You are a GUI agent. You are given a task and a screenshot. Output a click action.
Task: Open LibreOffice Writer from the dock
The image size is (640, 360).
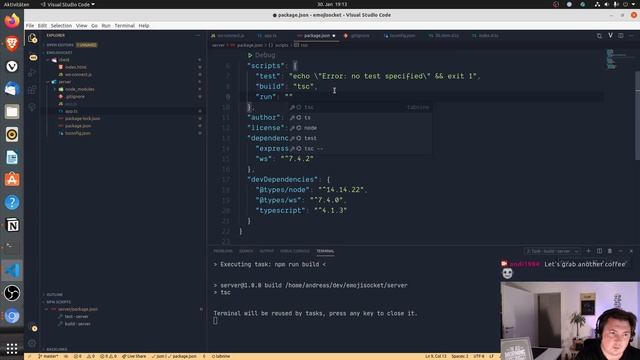[x=12, y=157]
